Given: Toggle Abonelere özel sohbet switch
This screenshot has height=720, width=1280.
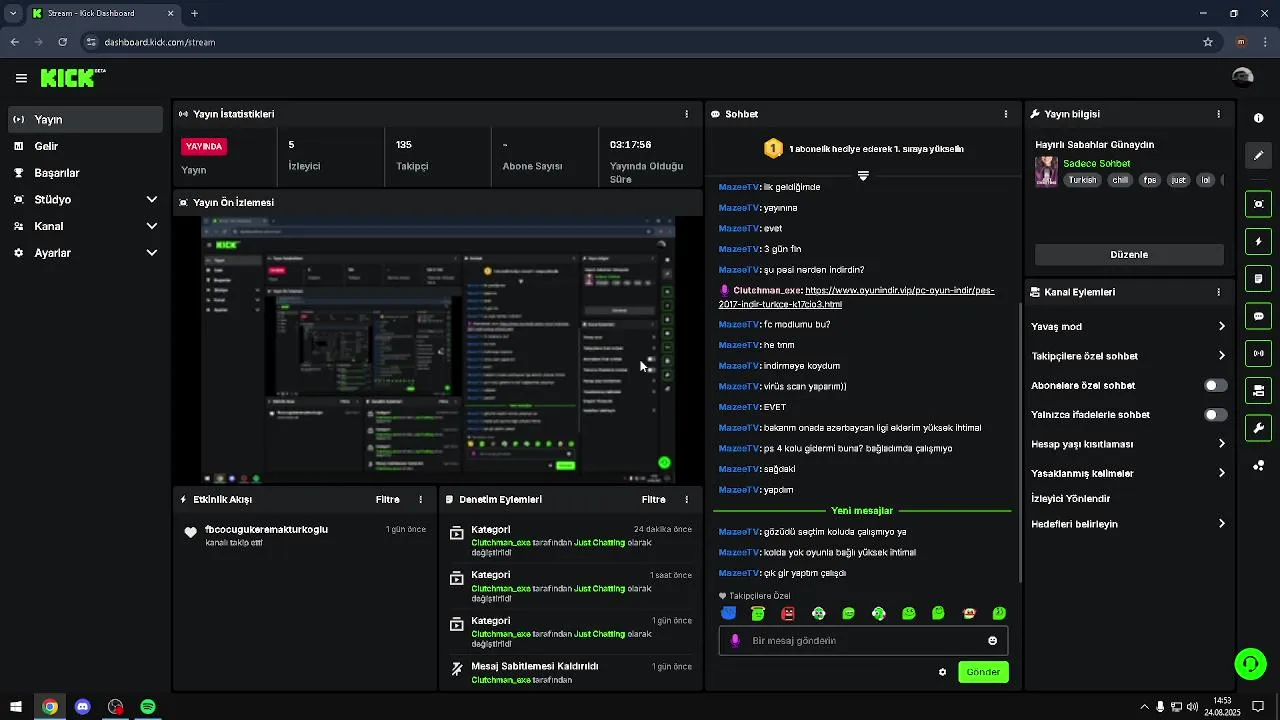Looking at the screenshot, I should pos(1215,385).
